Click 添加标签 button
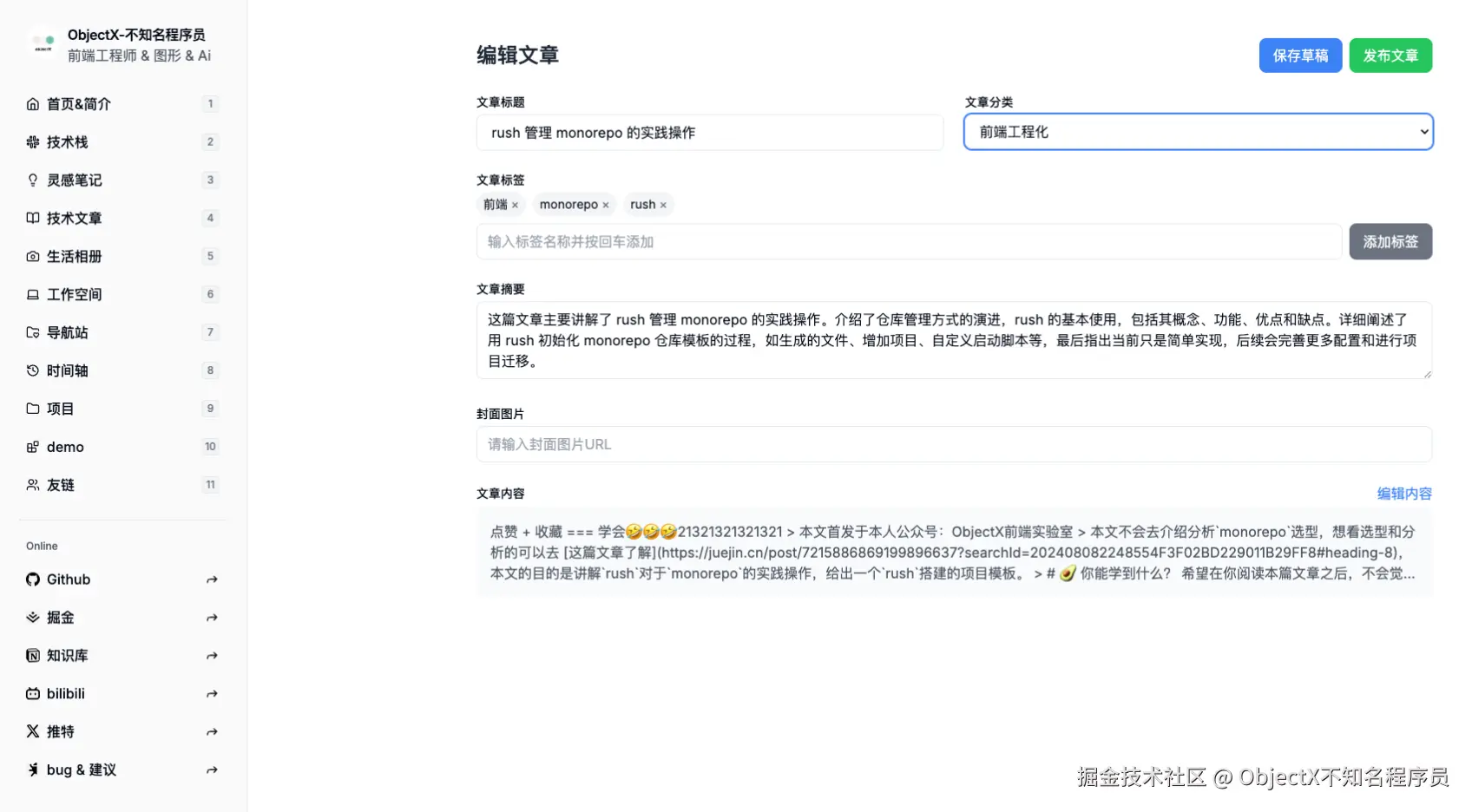The image size is (1472, 812). point(1390,242)
